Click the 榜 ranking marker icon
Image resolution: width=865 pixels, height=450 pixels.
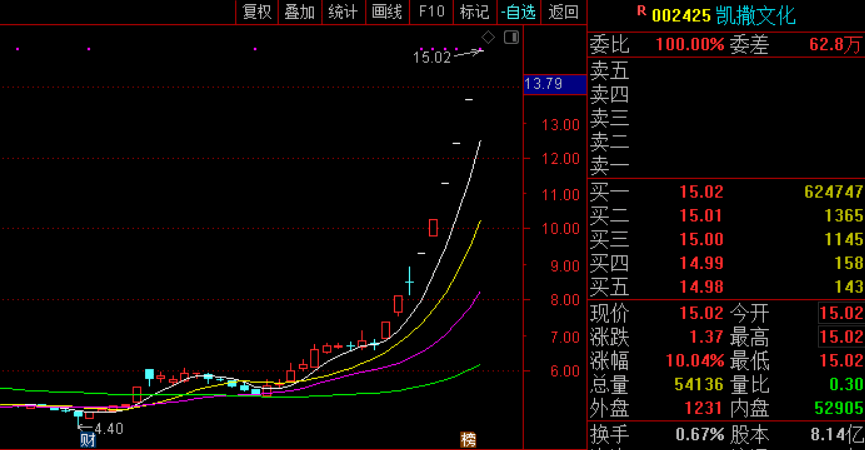coord(468,440)
